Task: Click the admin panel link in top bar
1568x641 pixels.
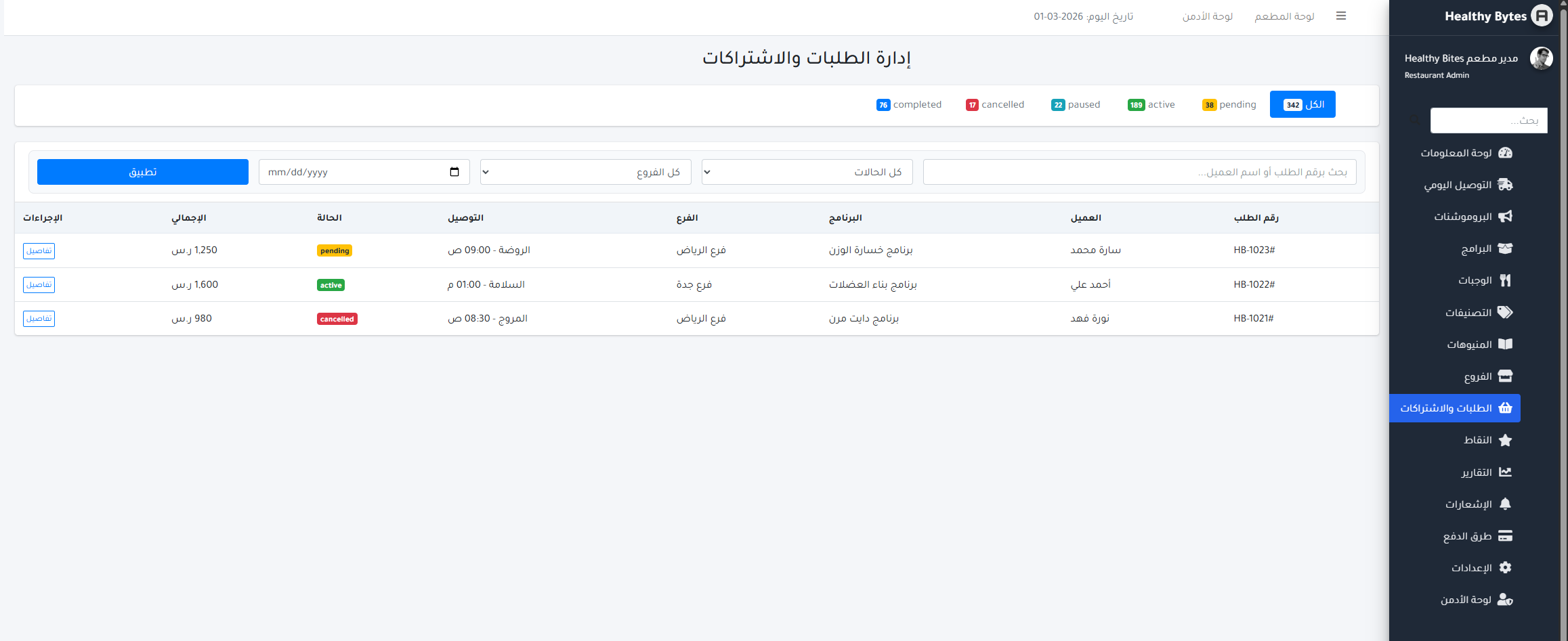Action: click(x=1207, y=16)
